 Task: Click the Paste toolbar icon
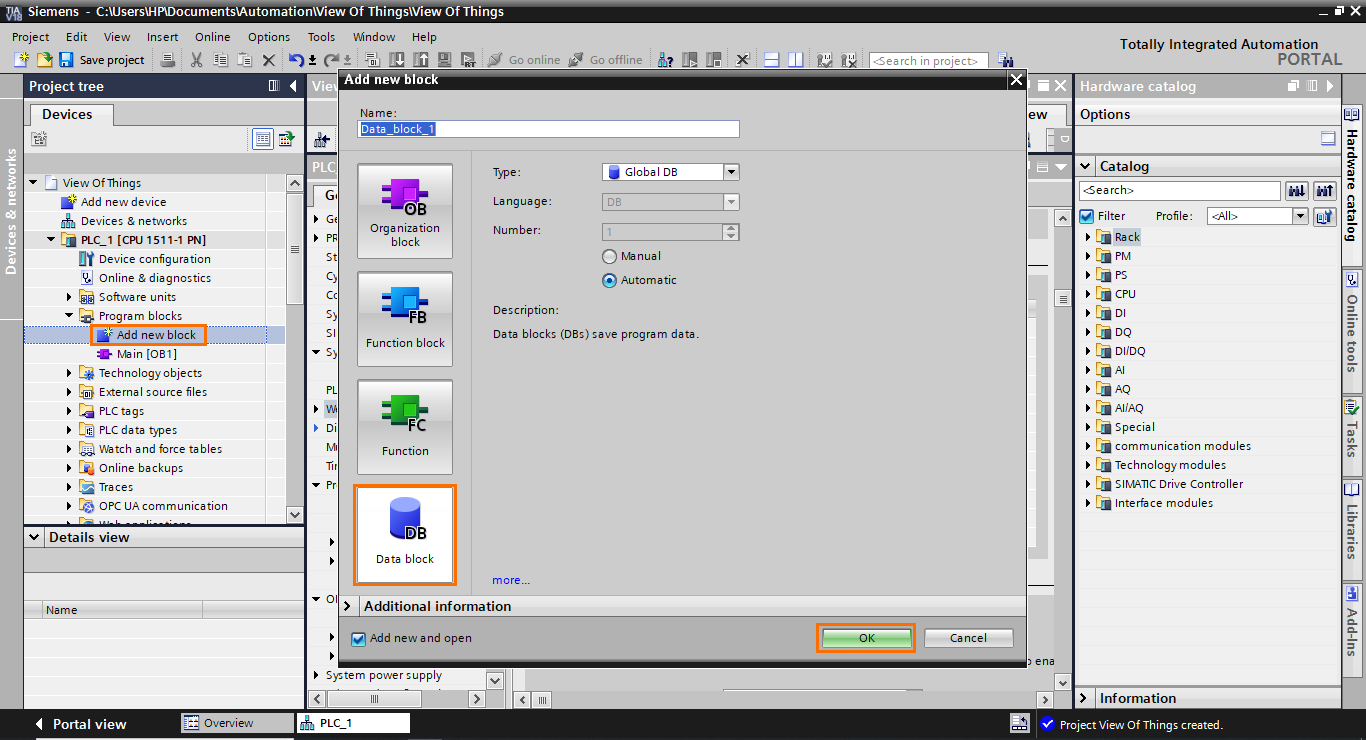[244, 60]
